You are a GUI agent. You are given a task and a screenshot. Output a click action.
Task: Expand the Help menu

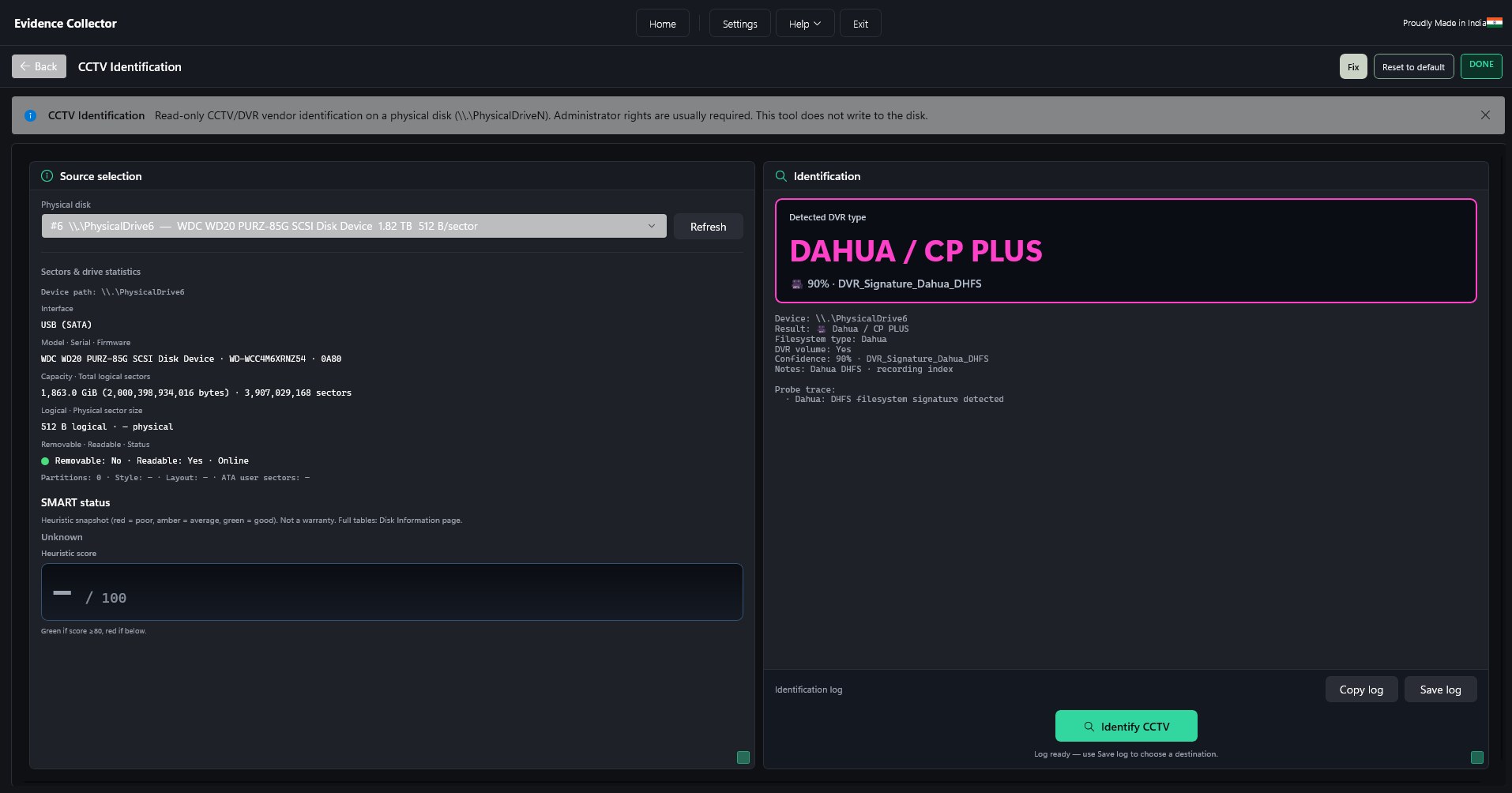pos(804,24)
